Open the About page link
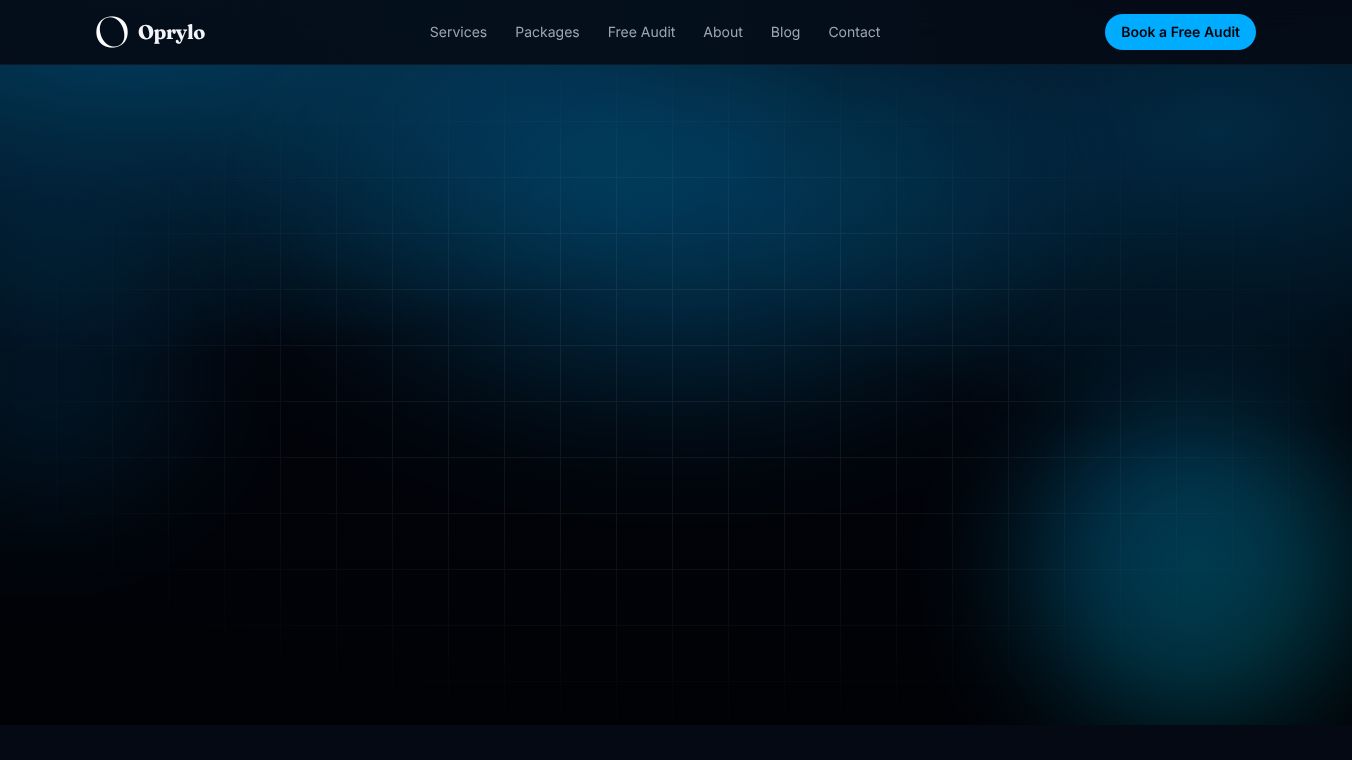Viewport: 1352px width, 760px height. coord(723,32)
